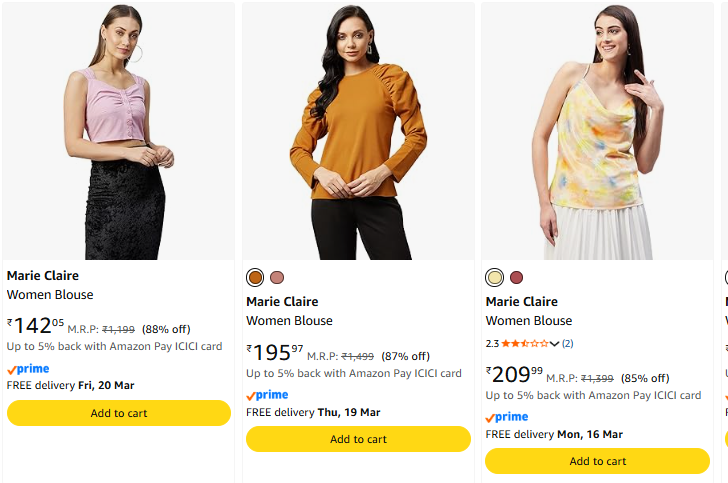The height and width of the screenshot is (483, 728).
Task: Expand the 2.3 star rating popover chevron
Action: pyautogui.click(x=554, y=344)
